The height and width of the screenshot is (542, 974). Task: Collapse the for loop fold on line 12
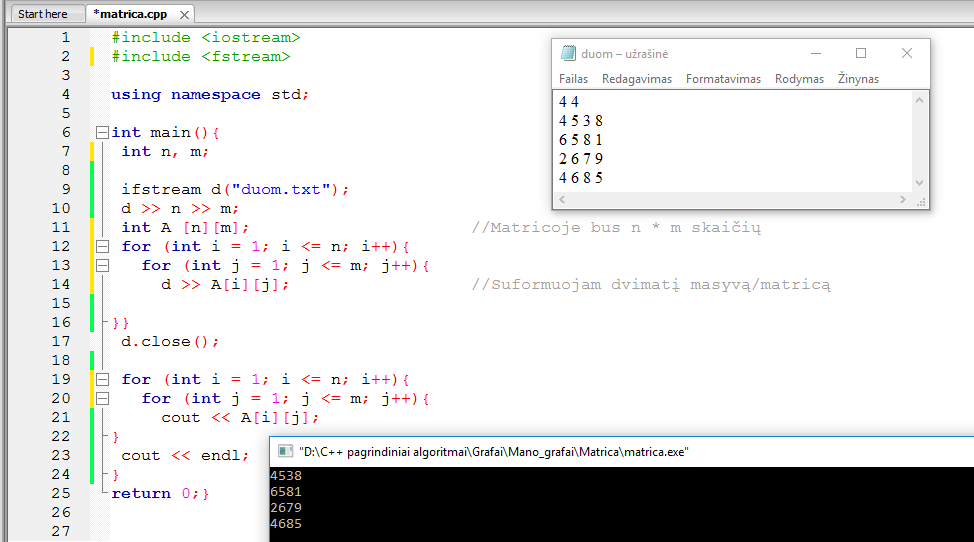coord(102,246)
